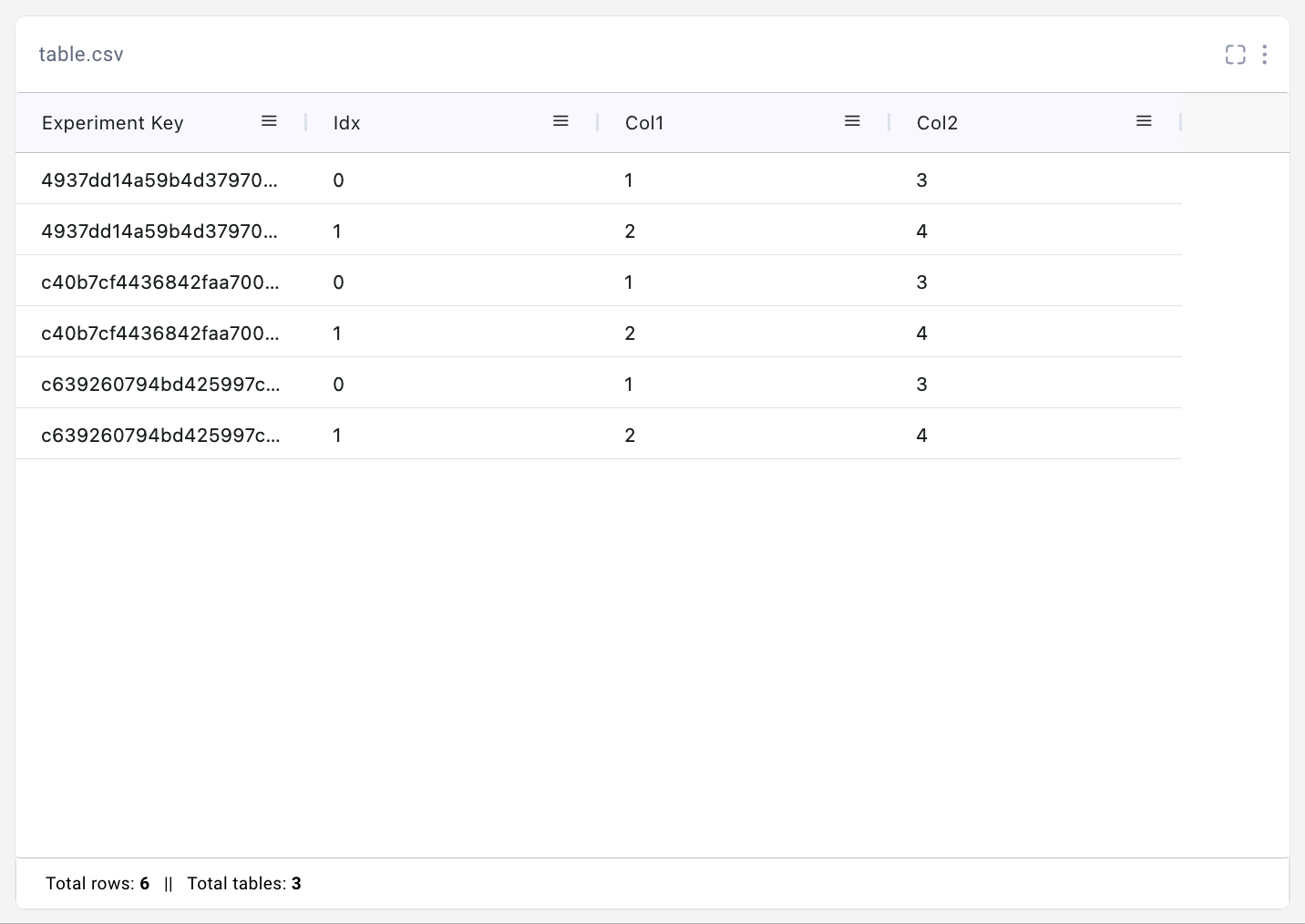Click the hamburger icon beside Col2

tap(1144, 120)
